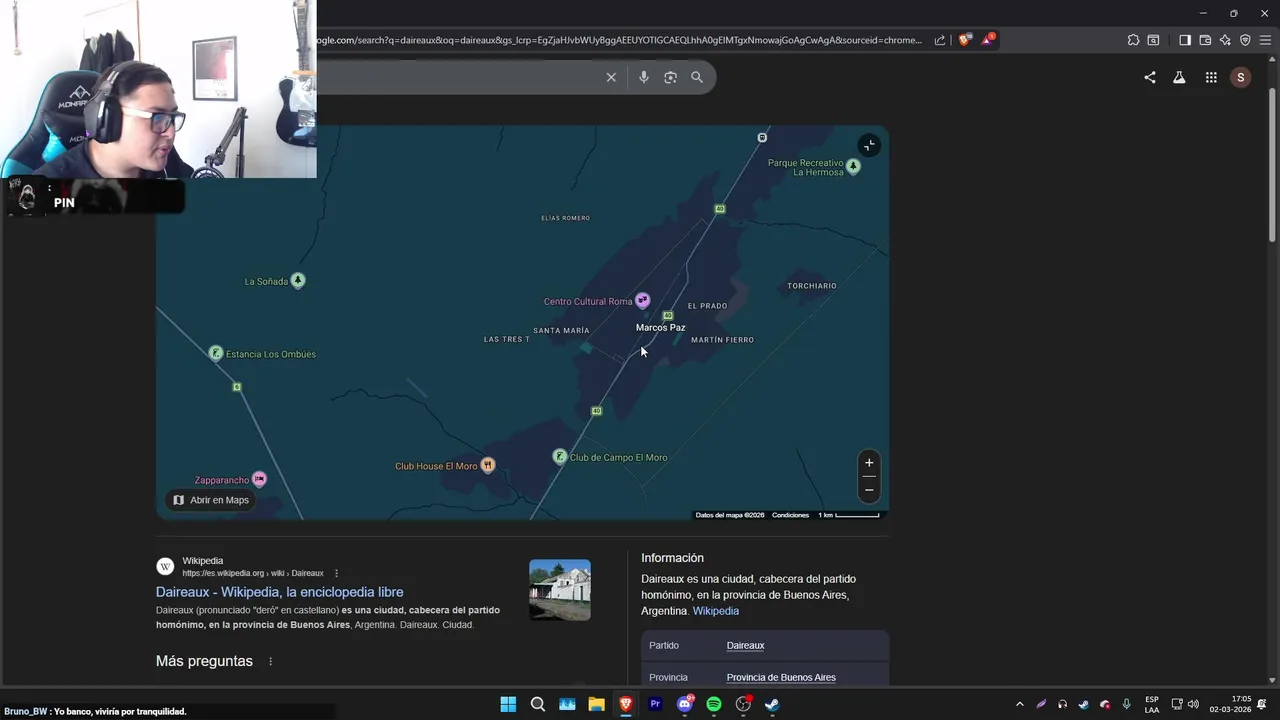Open taskbar clock and date
This screenshot has width=1280, height=720.
(x=1230, y=704)
